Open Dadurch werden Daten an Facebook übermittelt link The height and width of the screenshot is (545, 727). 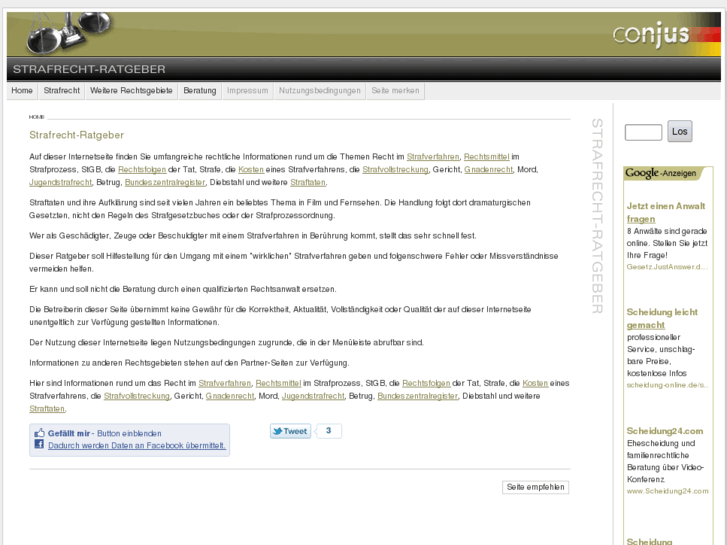137,445
